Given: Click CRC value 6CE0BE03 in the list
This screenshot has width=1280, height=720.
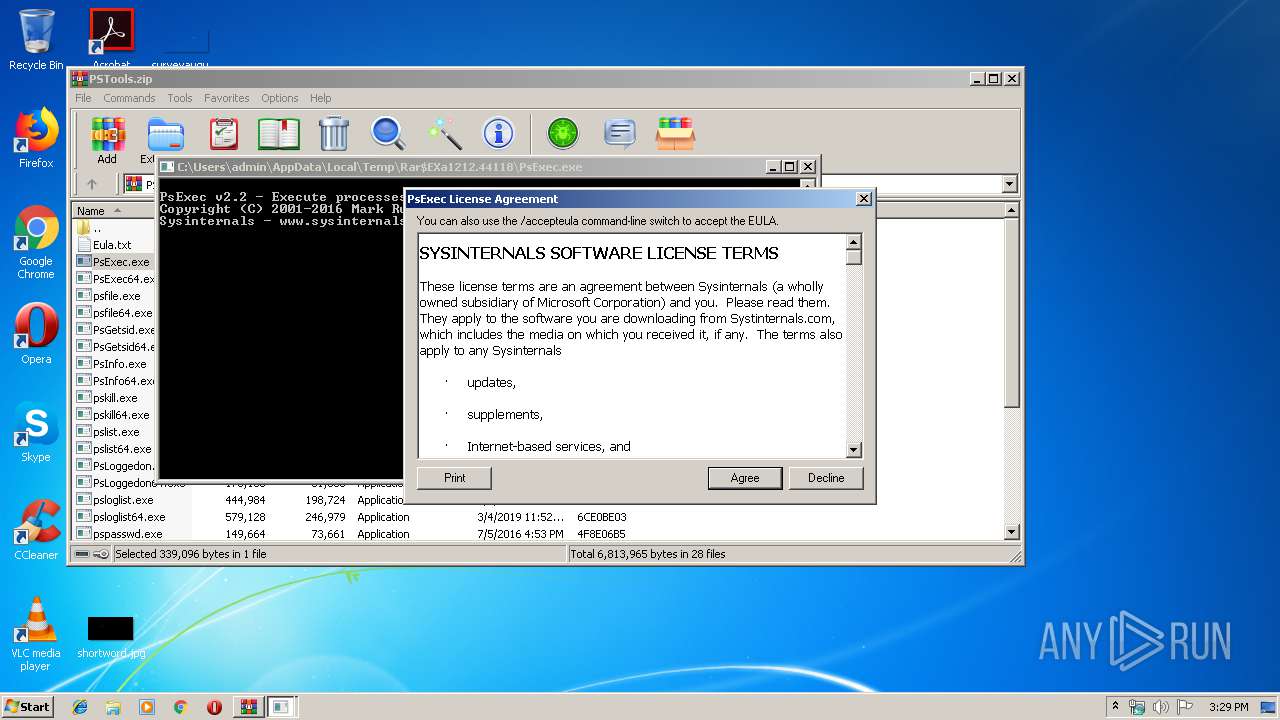Looking at the screenshot, I should [601, 517].
